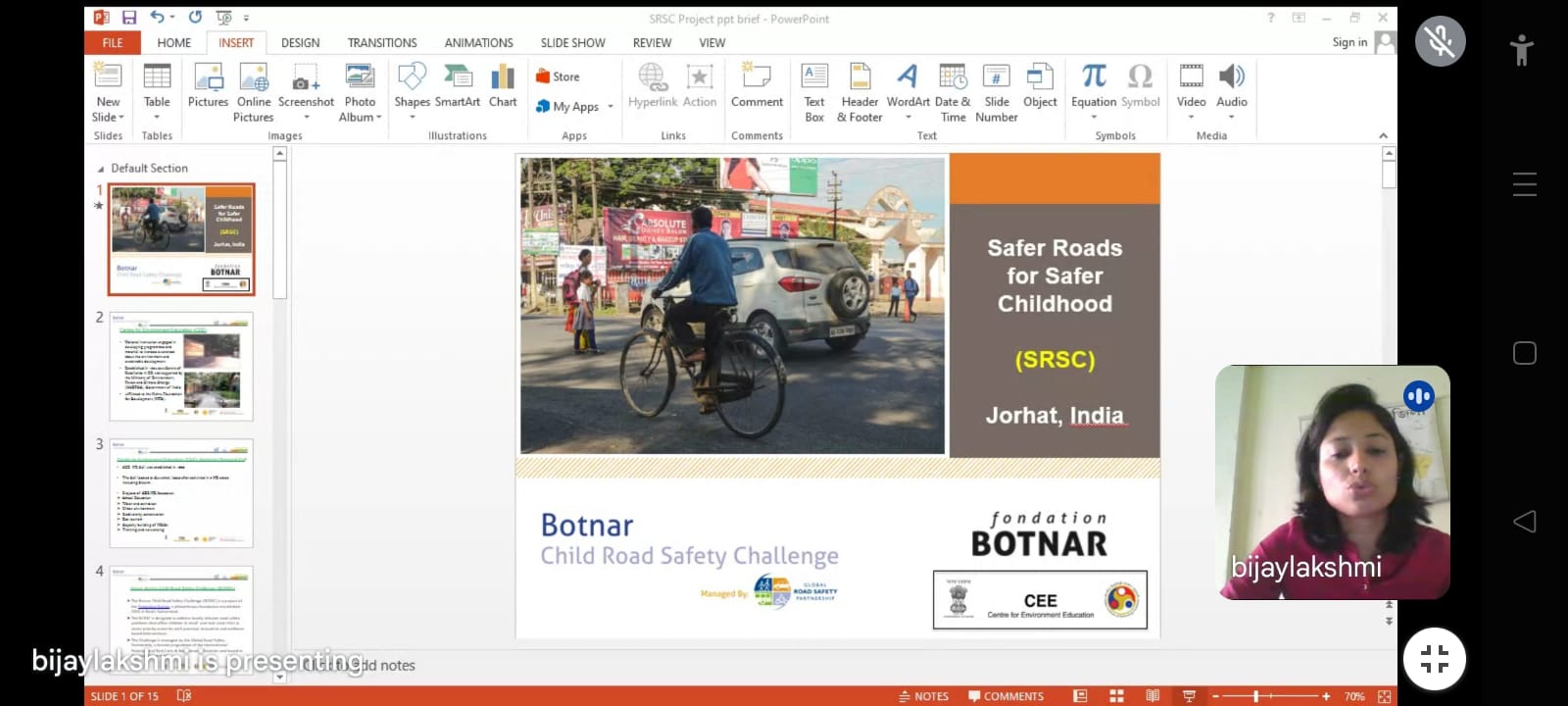Screen dimensions: 1568x706
Task: Add a WordArt text element
Action: tap(907, 86)
